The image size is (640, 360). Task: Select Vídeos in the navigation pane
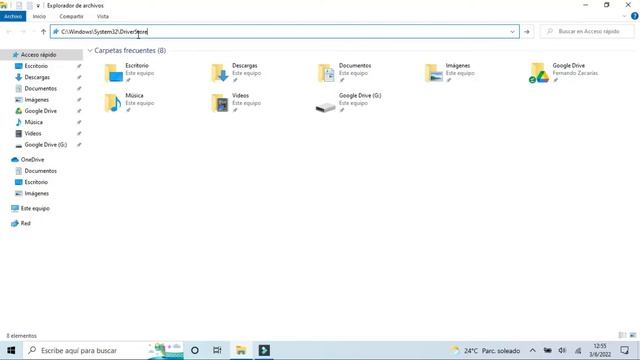click(x=33, y=133)
